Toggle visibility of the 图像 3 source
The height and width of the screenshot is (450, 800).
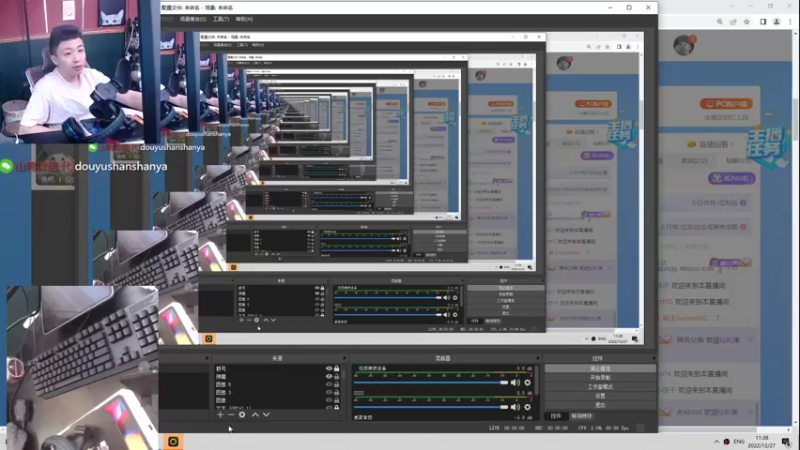(329, 392)
